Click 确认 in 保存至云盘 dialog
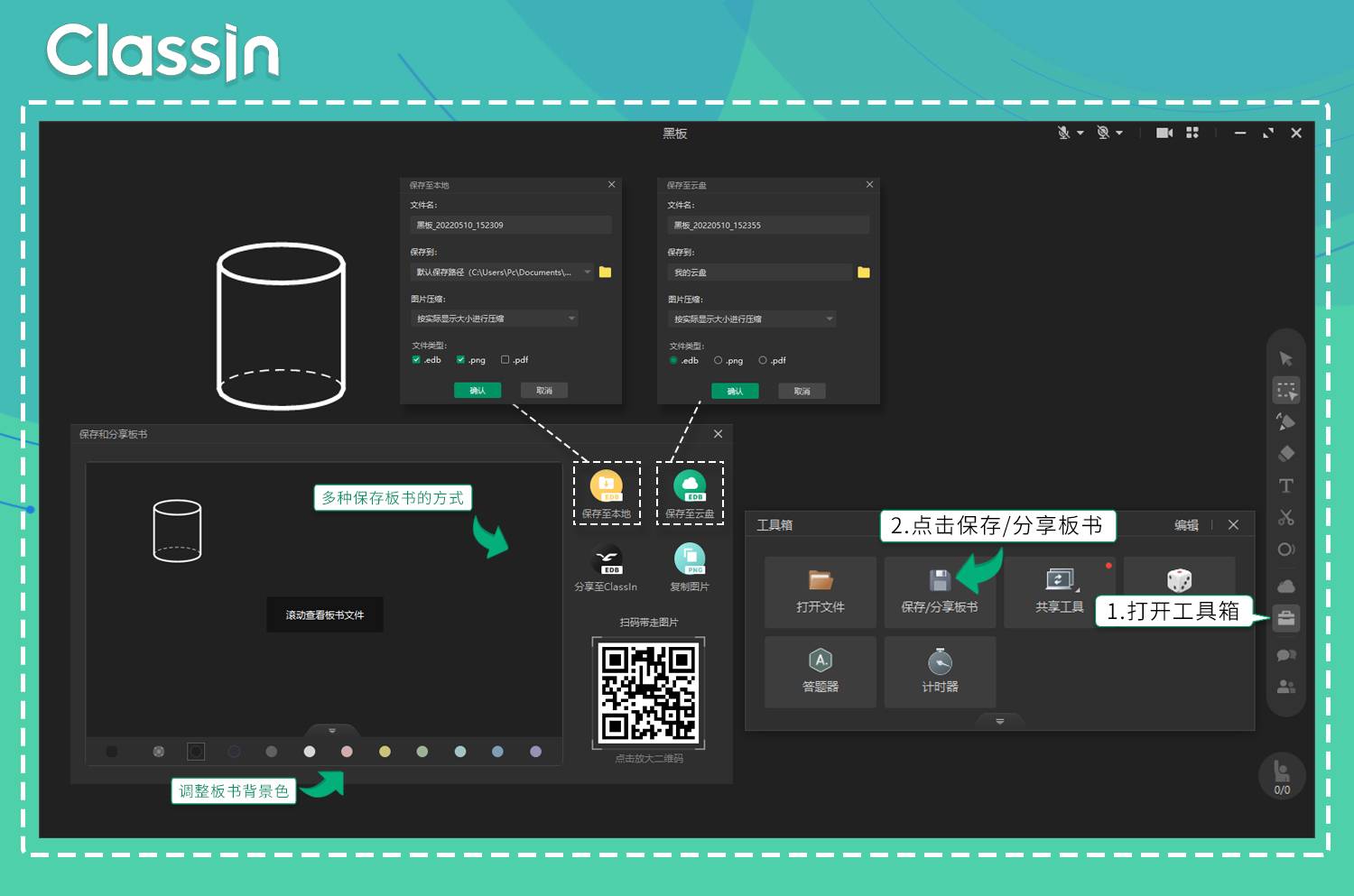This screenshot has height=896, width=1354. pos(735,391)
